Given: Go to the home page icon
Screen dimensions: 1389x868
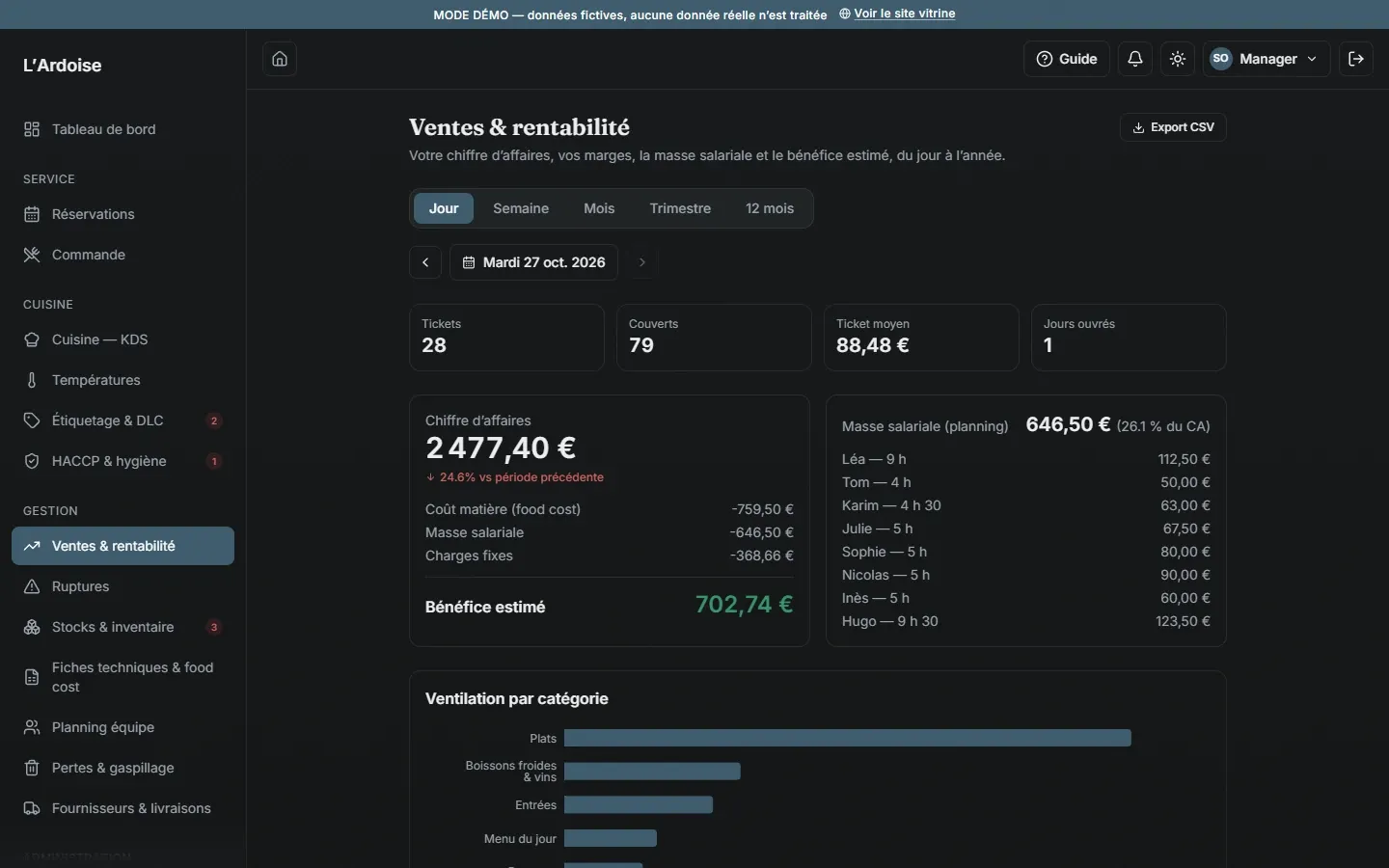Looking at the screenshot, I should click(x=280, y=59).
